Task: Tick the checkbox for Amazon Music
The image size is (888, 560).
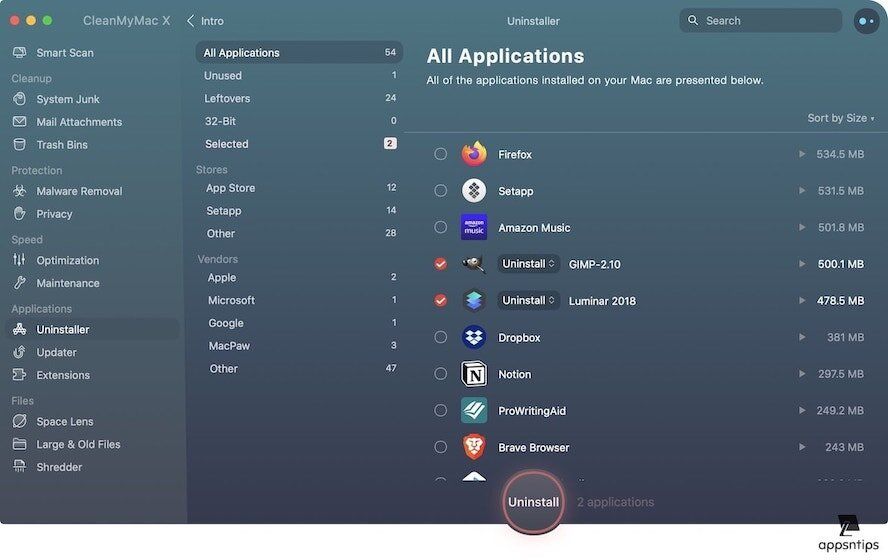Action: tap(441, 227)
